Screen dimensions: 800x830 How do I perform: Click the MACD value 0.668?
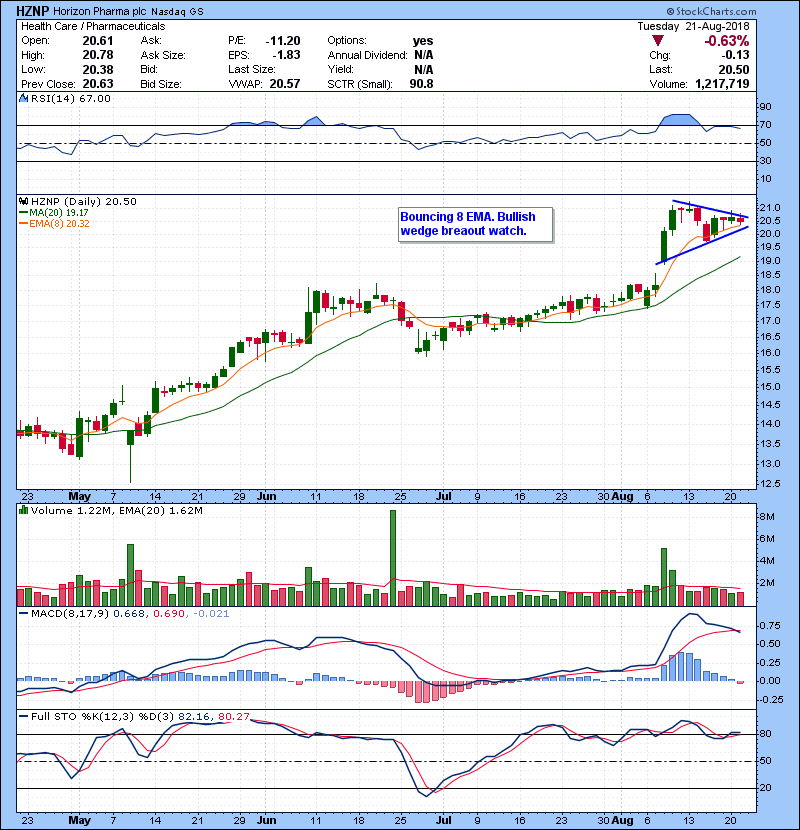[x=129, y=614]
